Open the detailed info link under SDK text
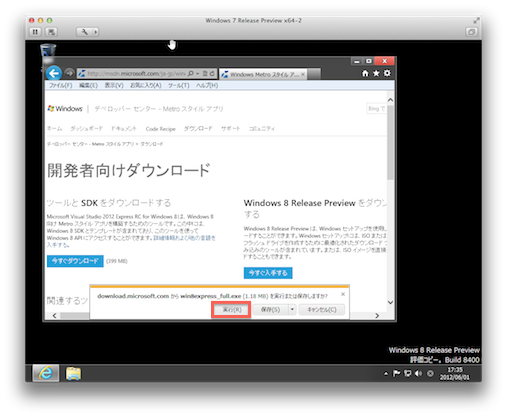507x417 pixels. 184,238
